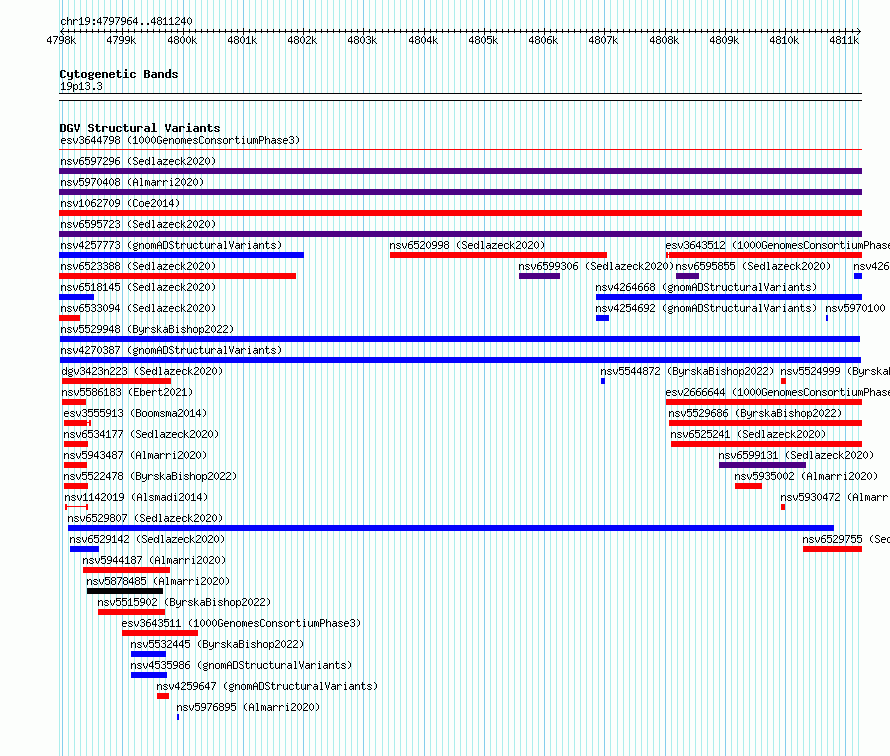Click the nsv5586183 (Ebert2021) label
Viewport: 890px width, 756px height.
click(x=128, y=392)
